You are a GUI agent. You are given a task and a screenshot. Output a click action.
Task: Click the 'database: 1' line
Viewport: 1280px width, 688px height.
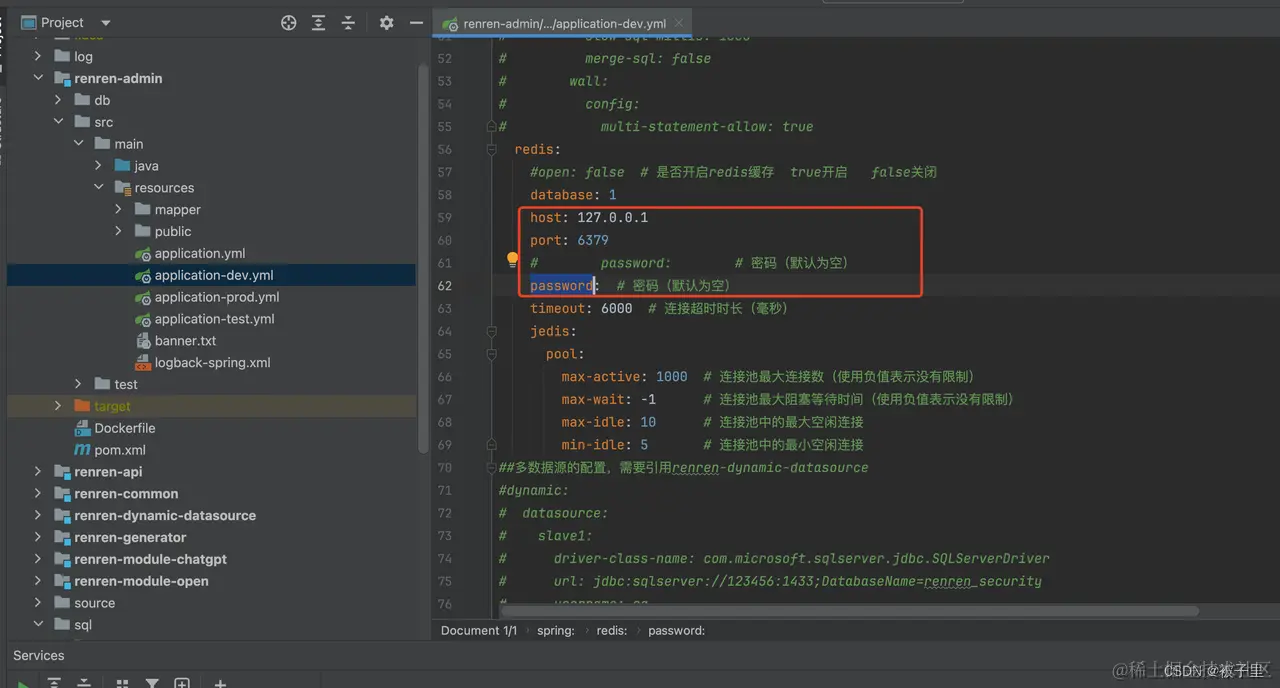point(573,194)
